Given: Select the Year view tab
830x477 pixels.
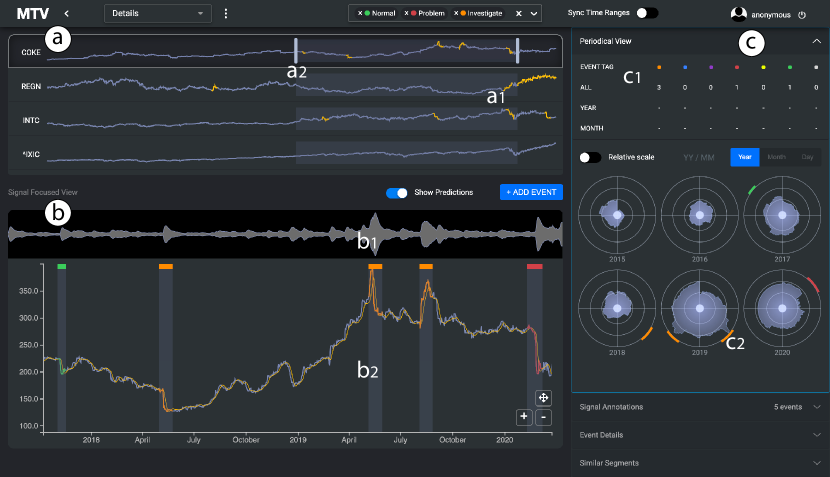Looking at the screenshot, I should (745, 157).
